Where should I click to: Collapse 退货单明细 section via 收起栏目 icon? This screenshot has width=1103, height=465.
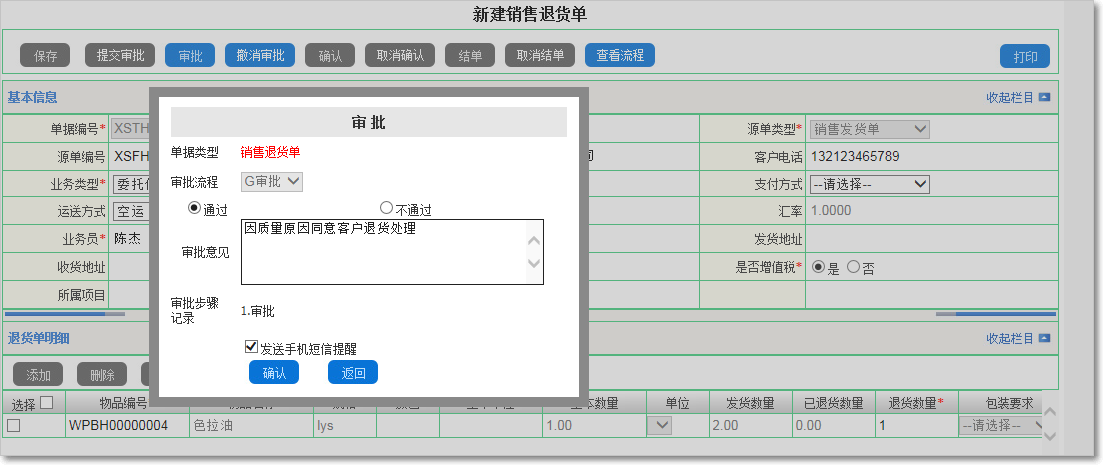pos(1045,338)
